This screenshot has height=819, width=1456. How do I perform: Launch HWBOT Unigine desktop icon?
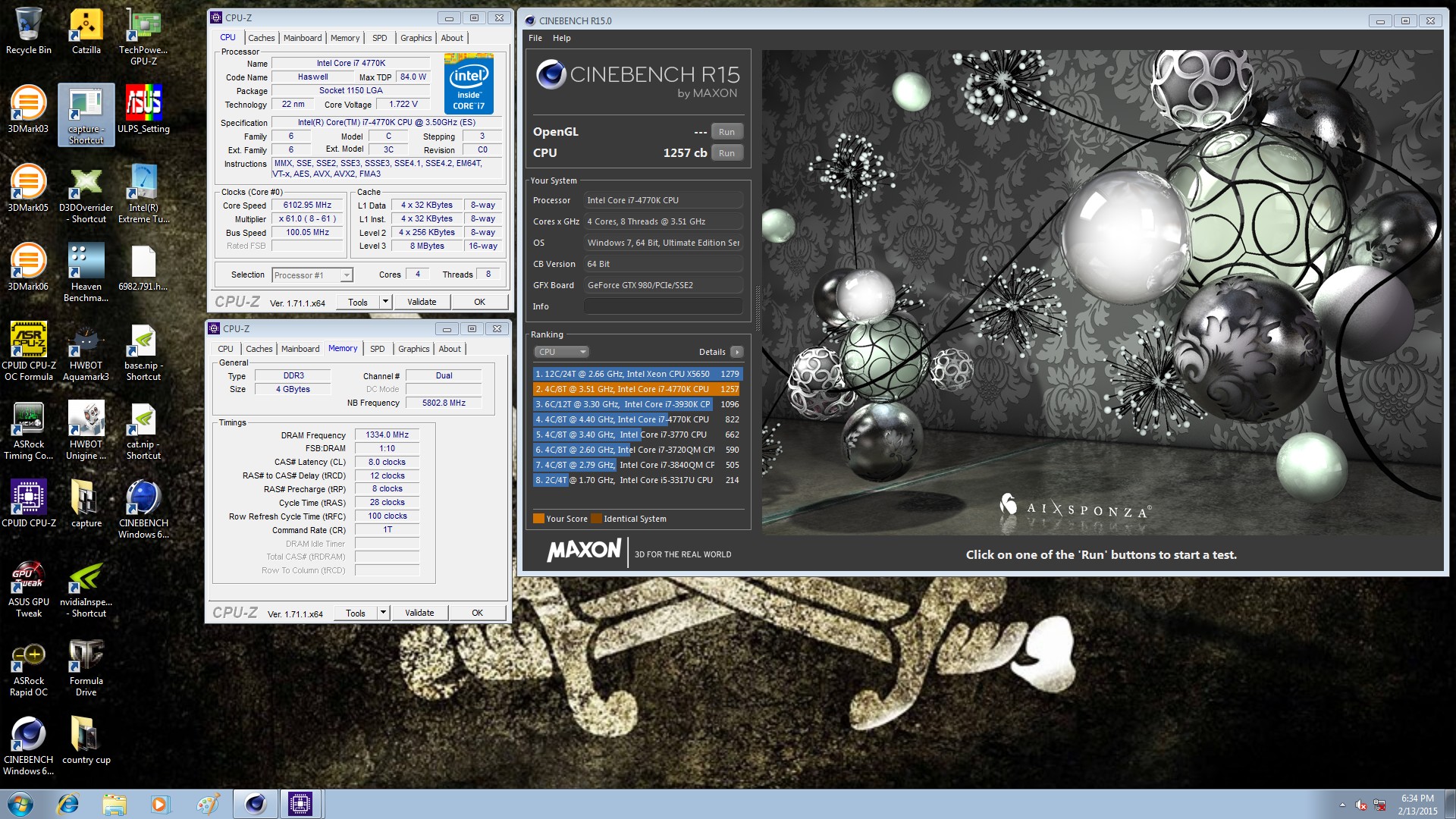[x=86, y=431]
